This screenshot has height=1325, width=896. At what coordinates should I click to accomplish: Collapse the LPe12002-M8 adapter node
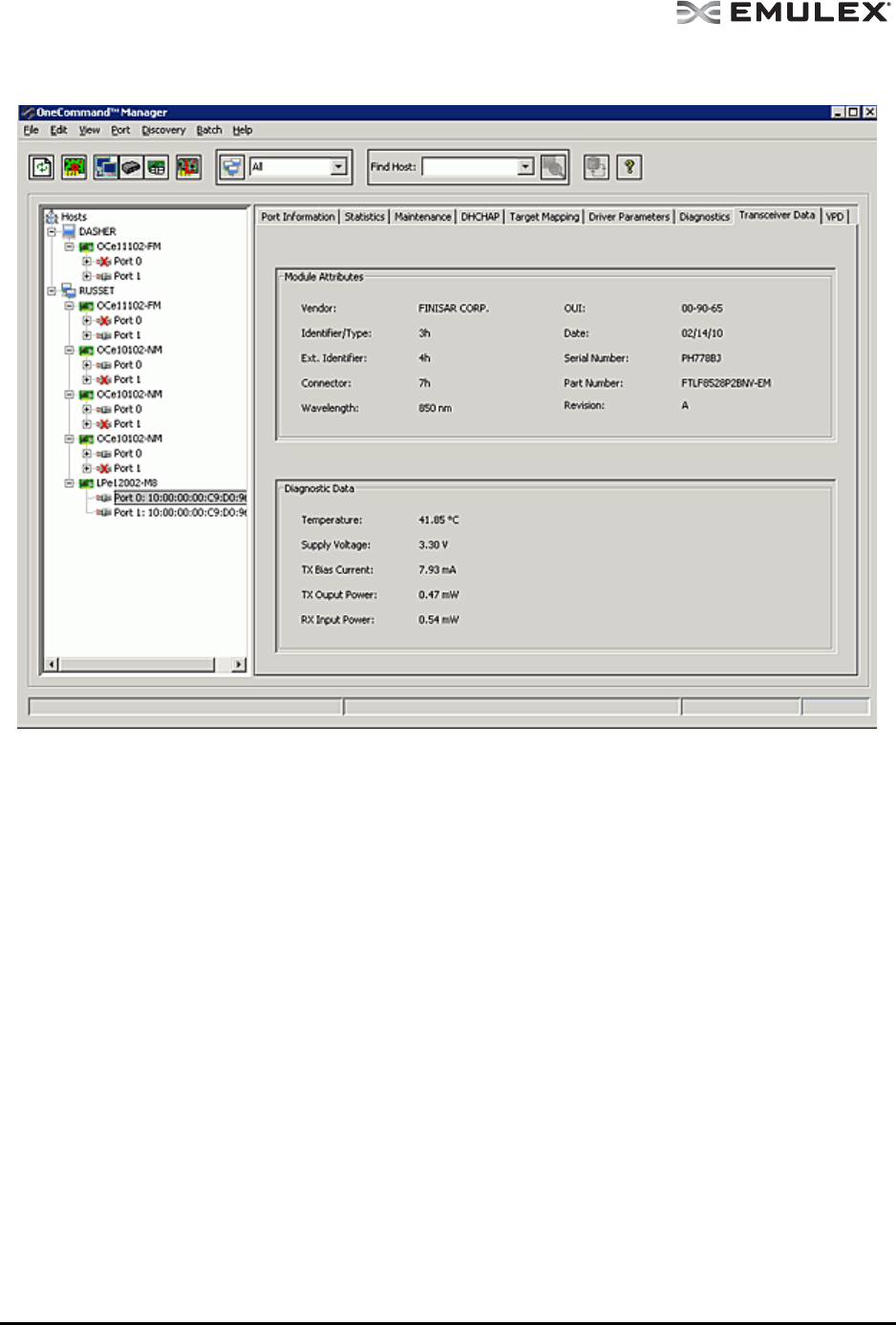(69, 483)
